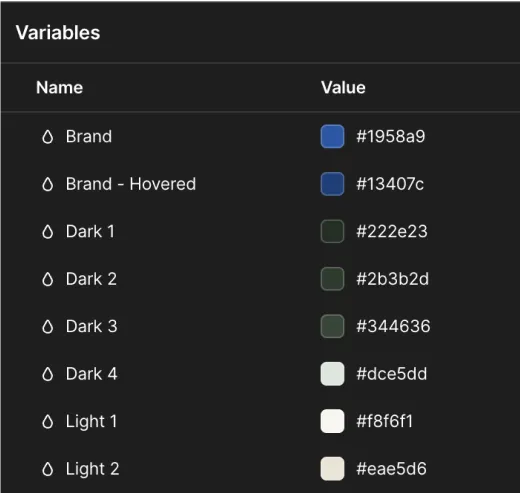
Task: Click the Name column header
Action: pyautogui.click(x=60, y=88)
